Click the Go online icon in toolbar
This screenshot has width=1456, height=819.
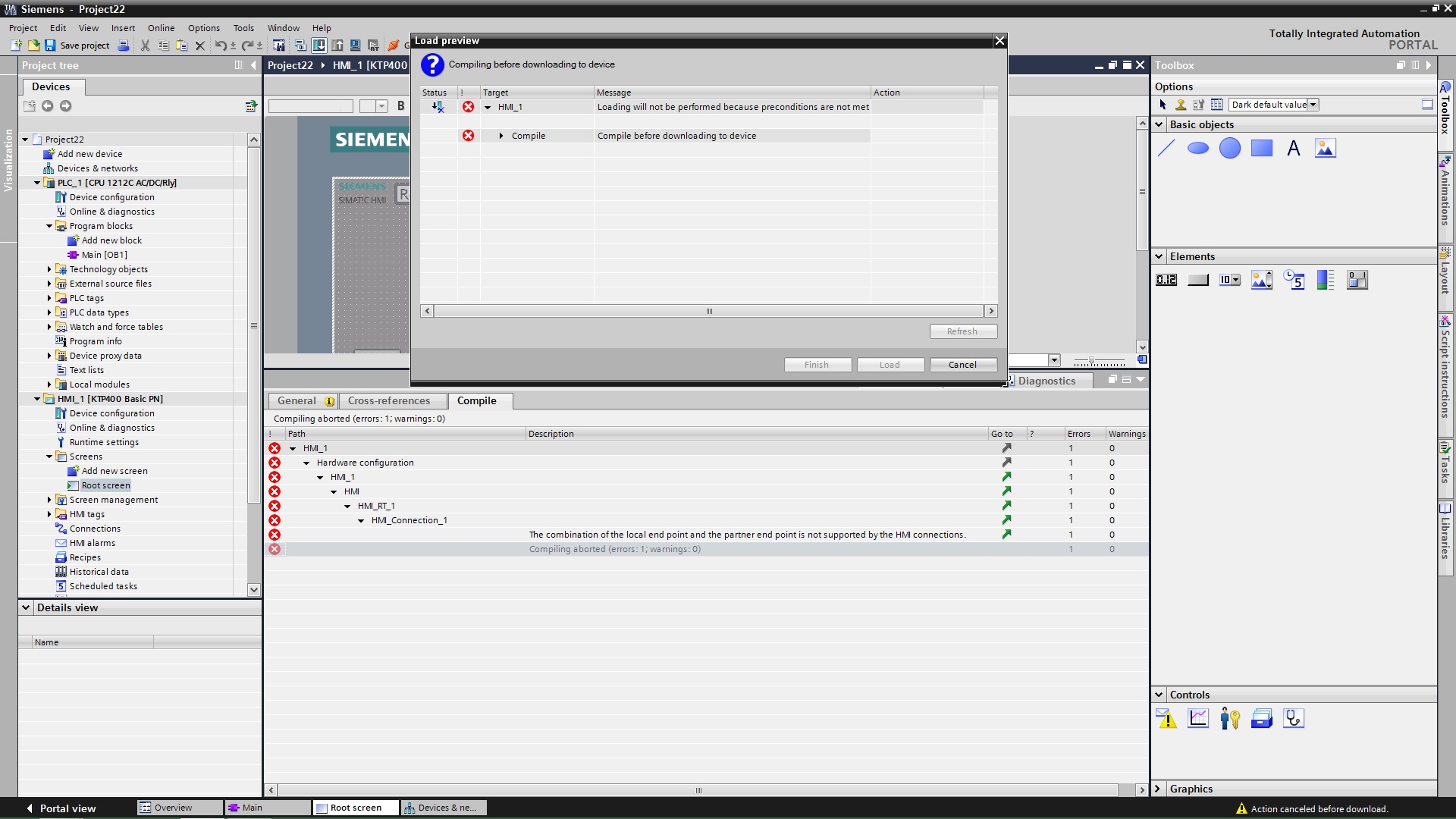pos(393,45)
